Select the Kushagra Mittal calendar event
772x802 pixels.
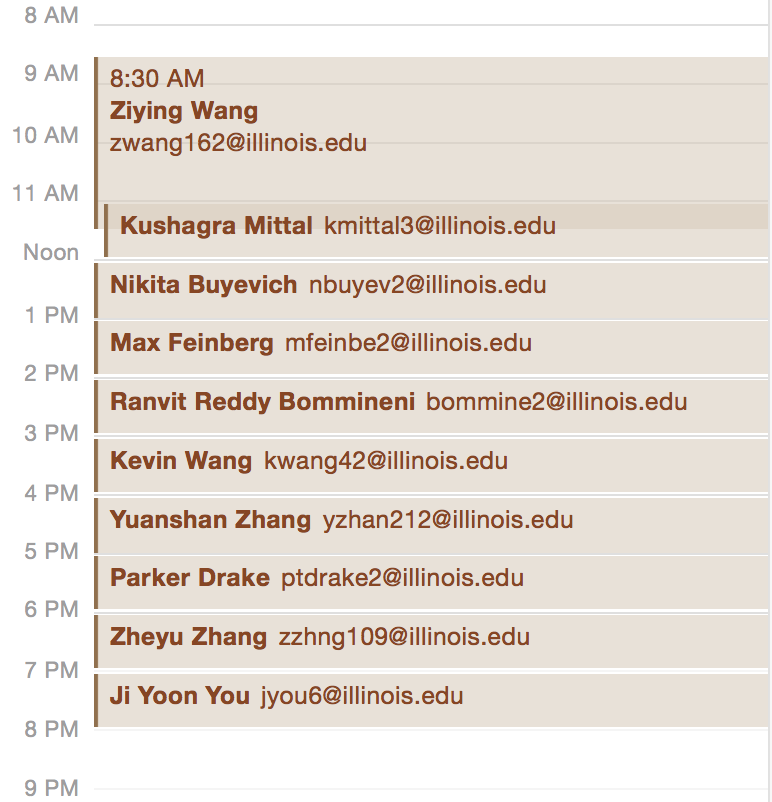pyautogui.click(x=216, y=226)
